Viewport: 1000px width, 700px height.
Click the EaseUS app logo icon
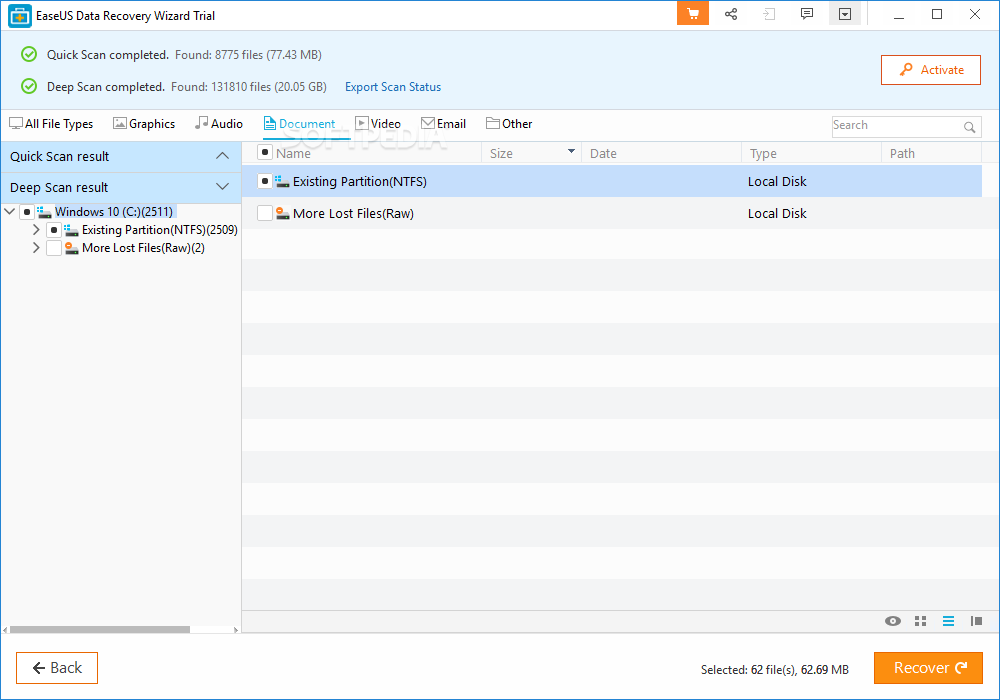[x=20, y=16]
